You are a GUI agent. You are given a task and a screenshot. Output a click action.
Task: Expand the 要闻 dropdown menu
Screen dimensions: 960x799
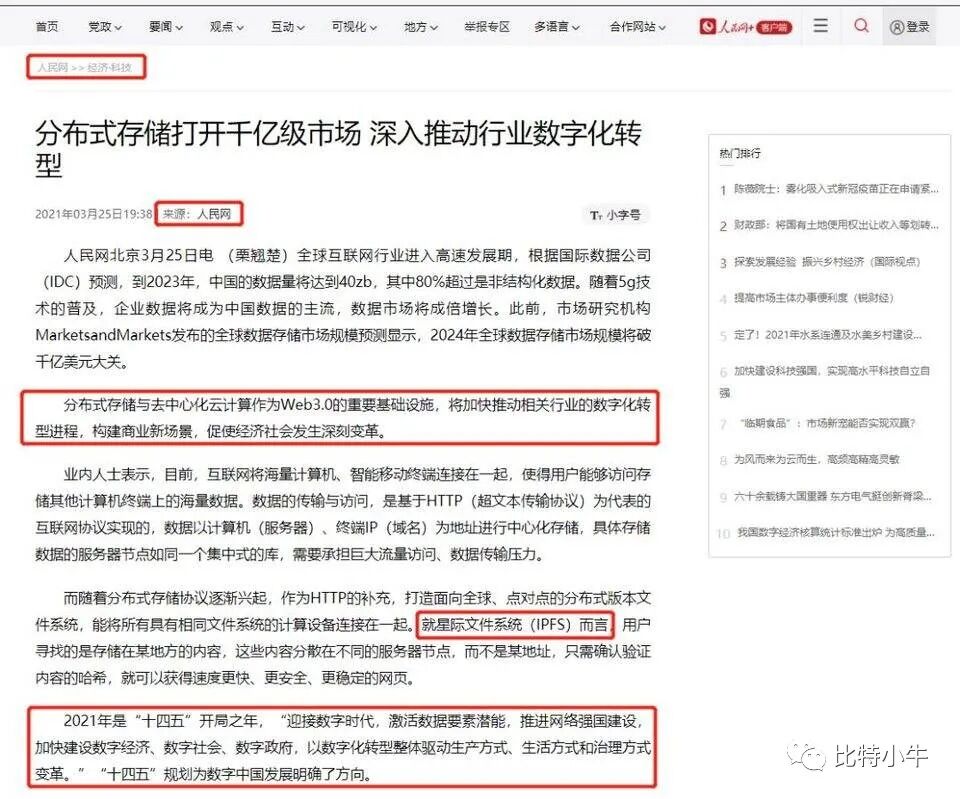coord(165,26)
